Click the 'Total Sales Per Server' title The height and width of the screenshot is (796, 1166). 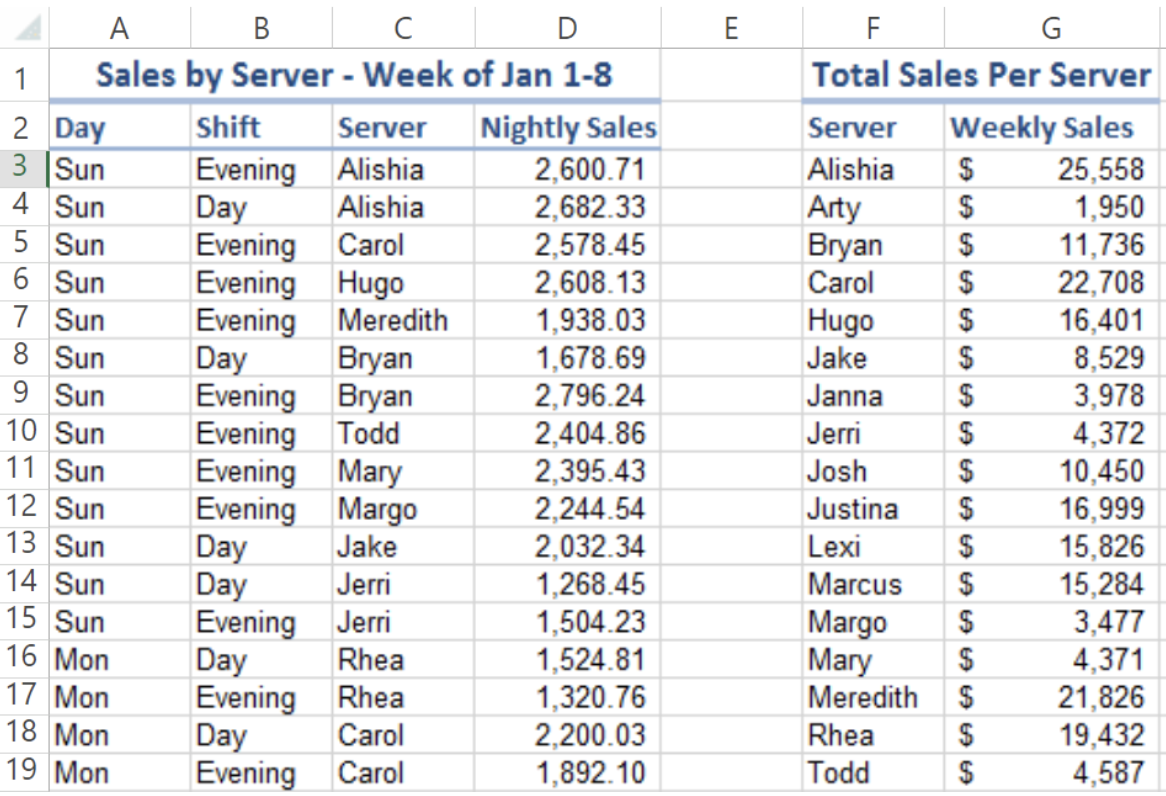coord(981,74)
